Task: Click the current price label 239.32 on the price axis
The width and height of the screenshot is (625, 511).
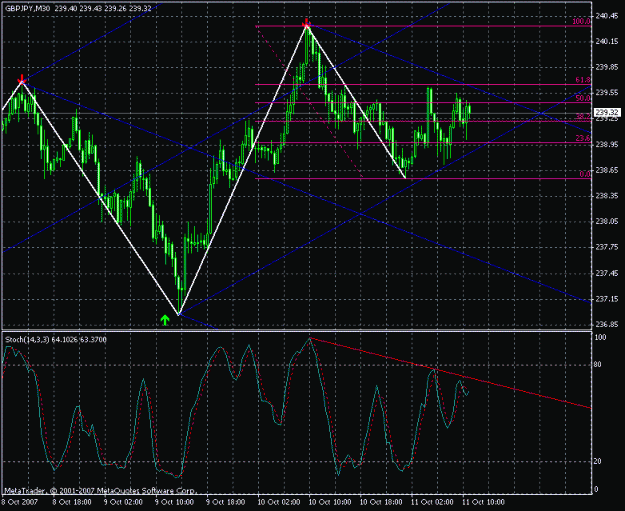Action: [x=606, y=113]
